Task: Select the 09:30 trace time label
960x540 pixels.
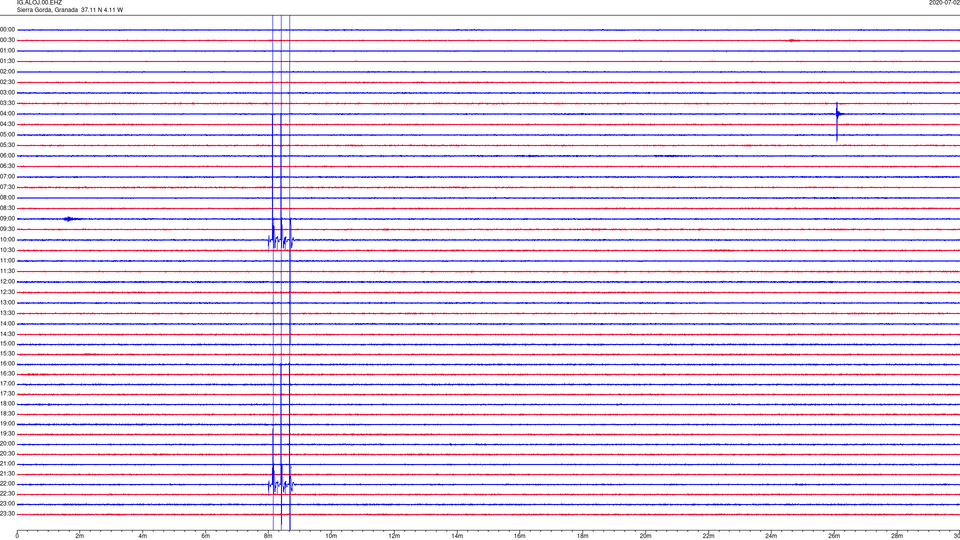Action: click(8, 229)
